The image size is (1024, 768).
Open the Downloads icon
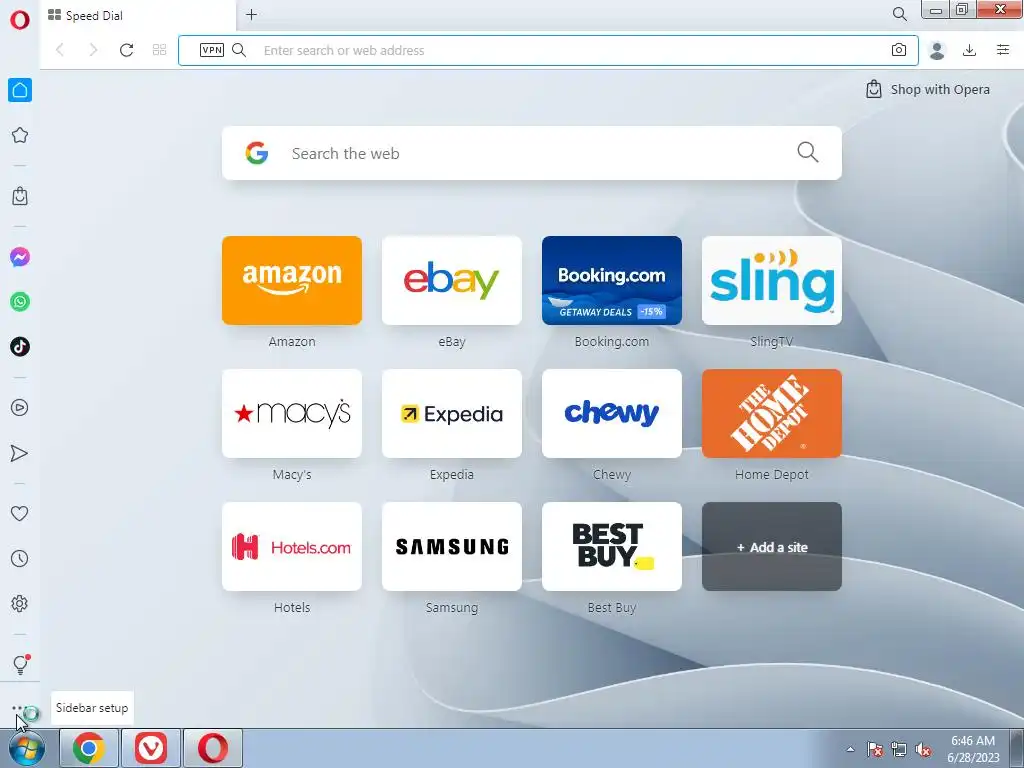tap(970, 50)
